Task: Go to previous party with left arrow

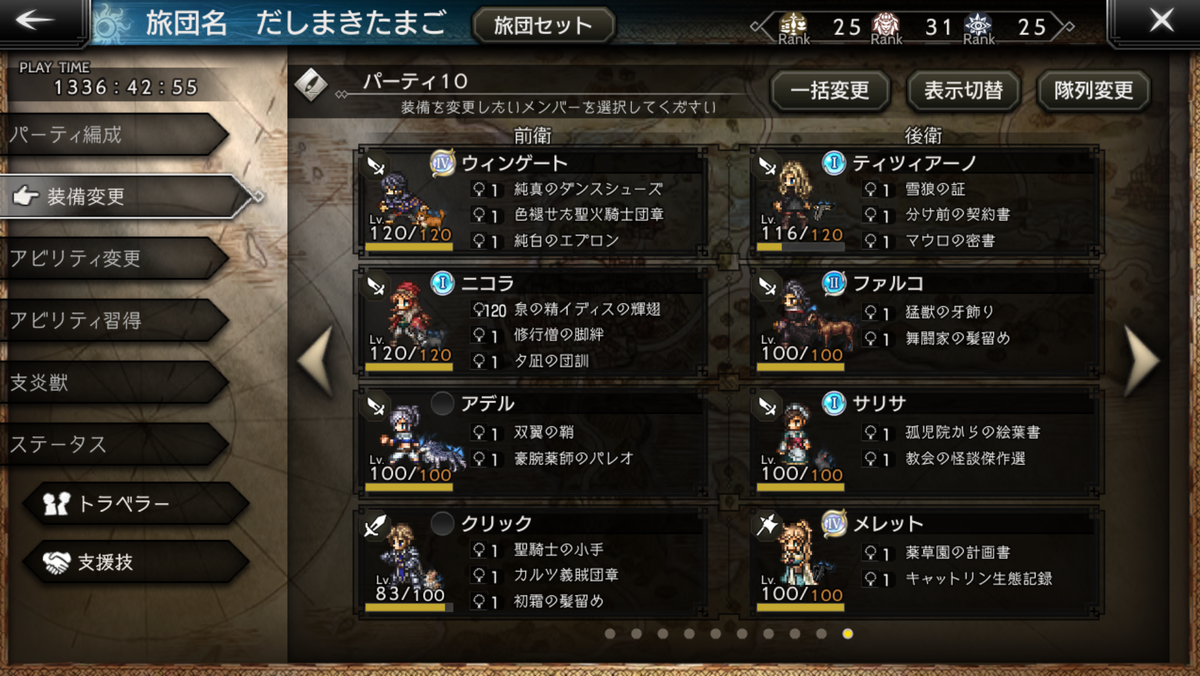Action: [x=315, y=362]
